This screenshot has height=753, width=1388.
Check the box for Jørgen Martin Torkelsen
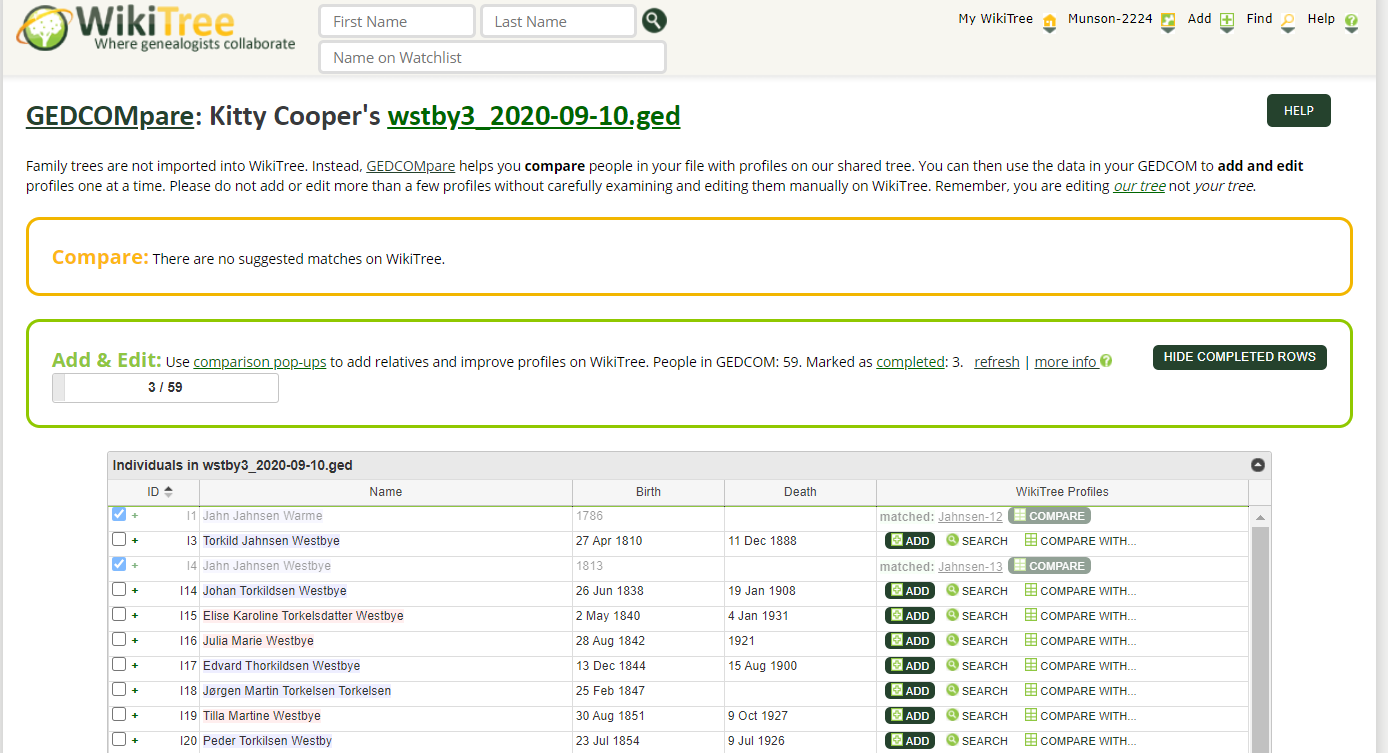[x=119, y=690]
